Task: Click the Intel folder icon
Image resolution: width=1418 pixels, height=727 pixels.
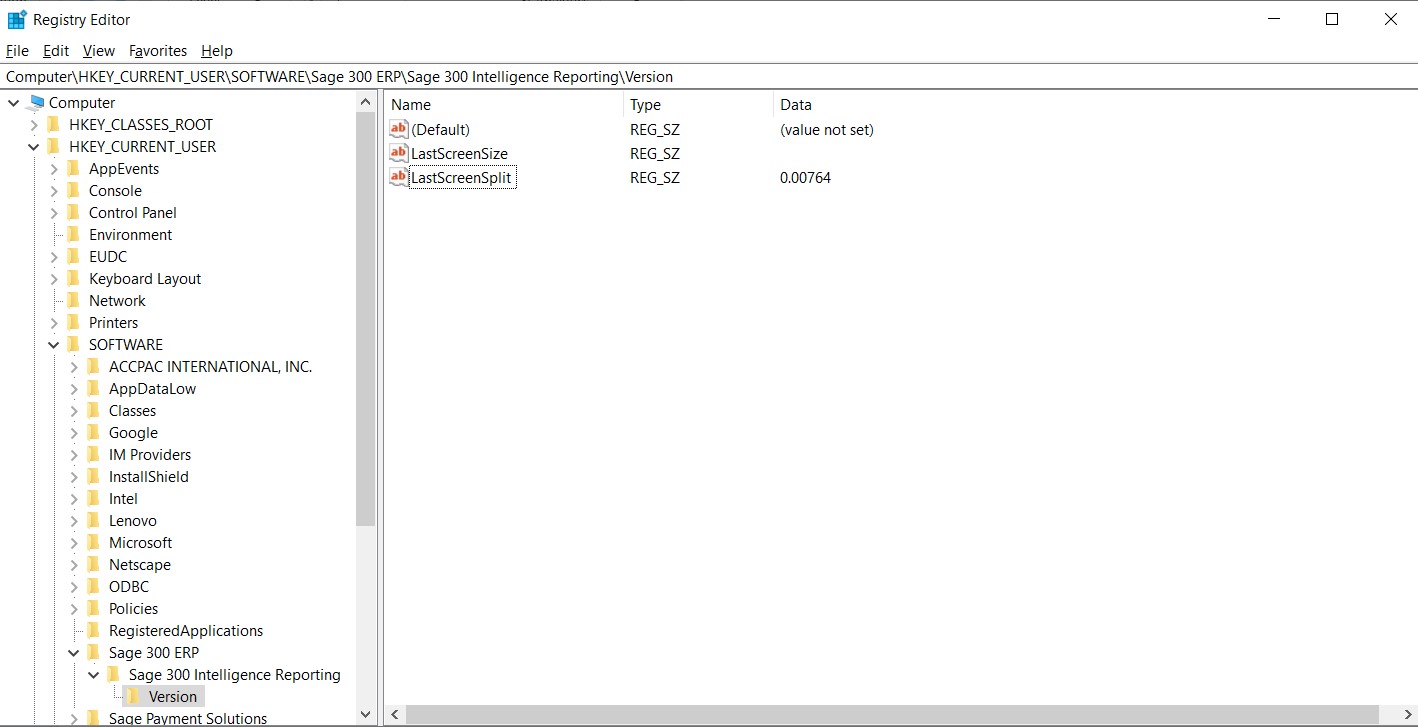Action: tap(94, 498)
